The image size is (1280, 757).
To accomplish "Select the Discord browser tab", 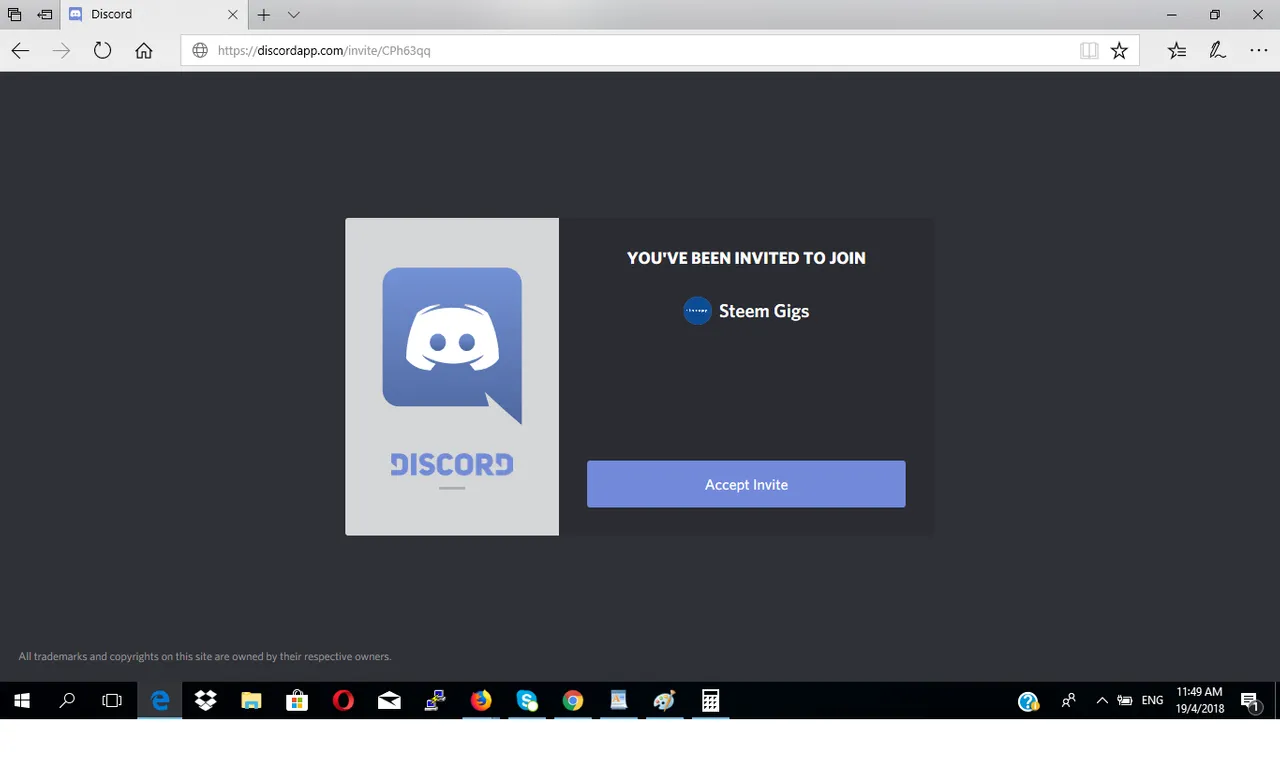I will pos(152,15).
